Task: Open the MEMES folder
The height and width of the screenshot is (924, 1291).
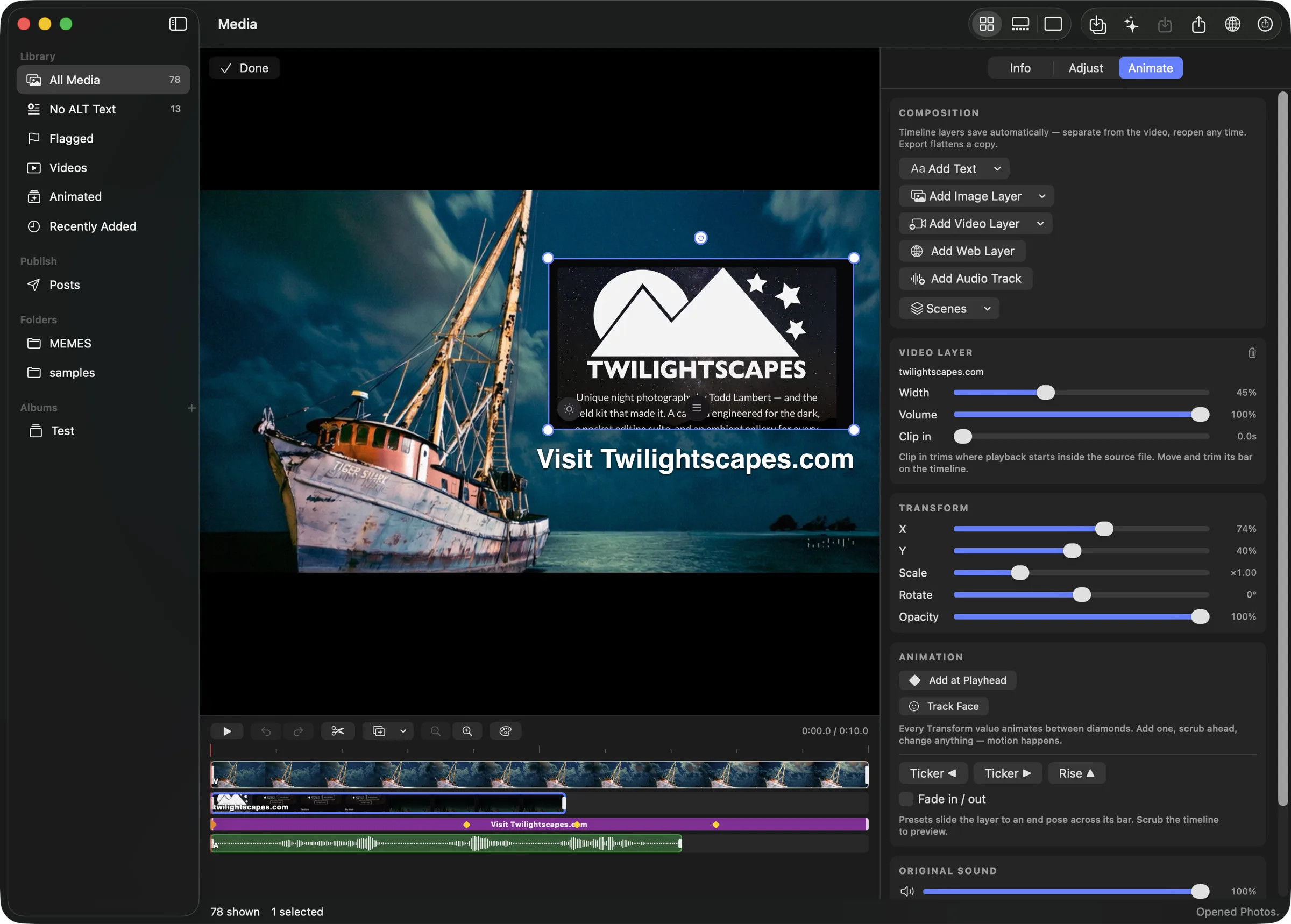Action: (x=104, y=344)
